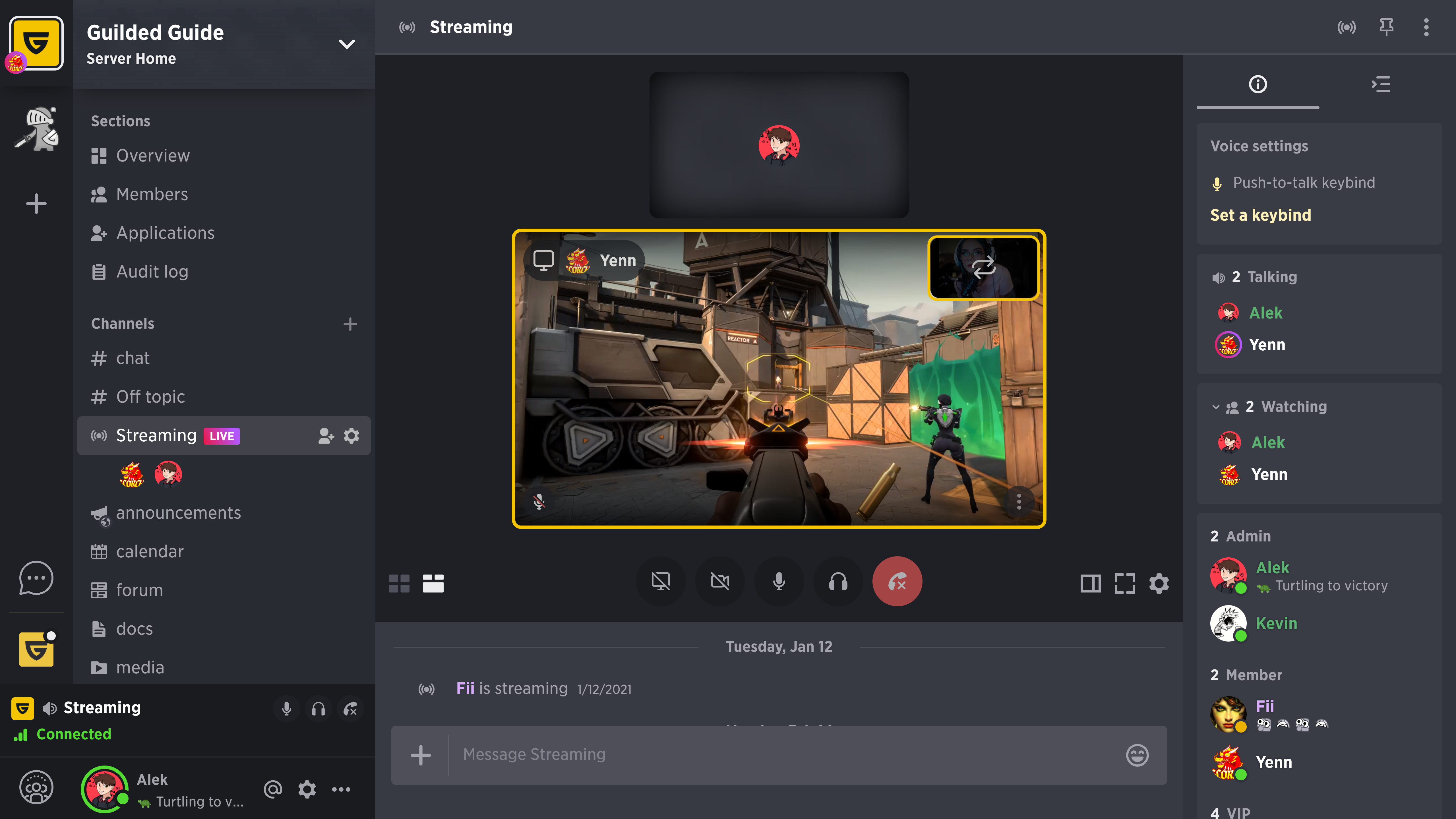The image size is (1456, 819).
Task: Click the Connected status text
Action: pyautogui.click(x=74, y=734)
